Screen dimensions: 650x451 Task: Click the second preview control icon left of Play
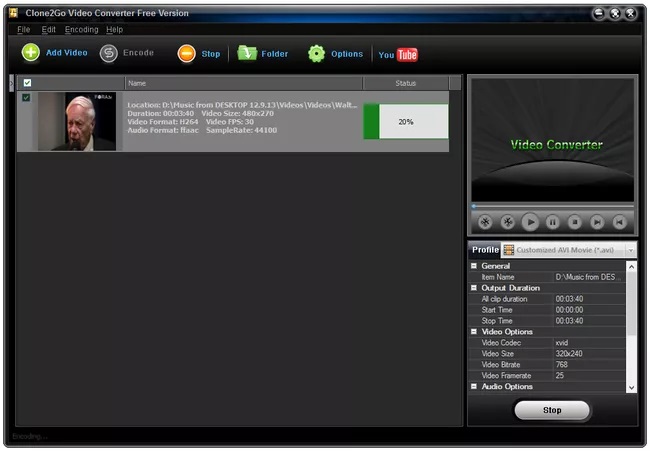tap(507, 222)
